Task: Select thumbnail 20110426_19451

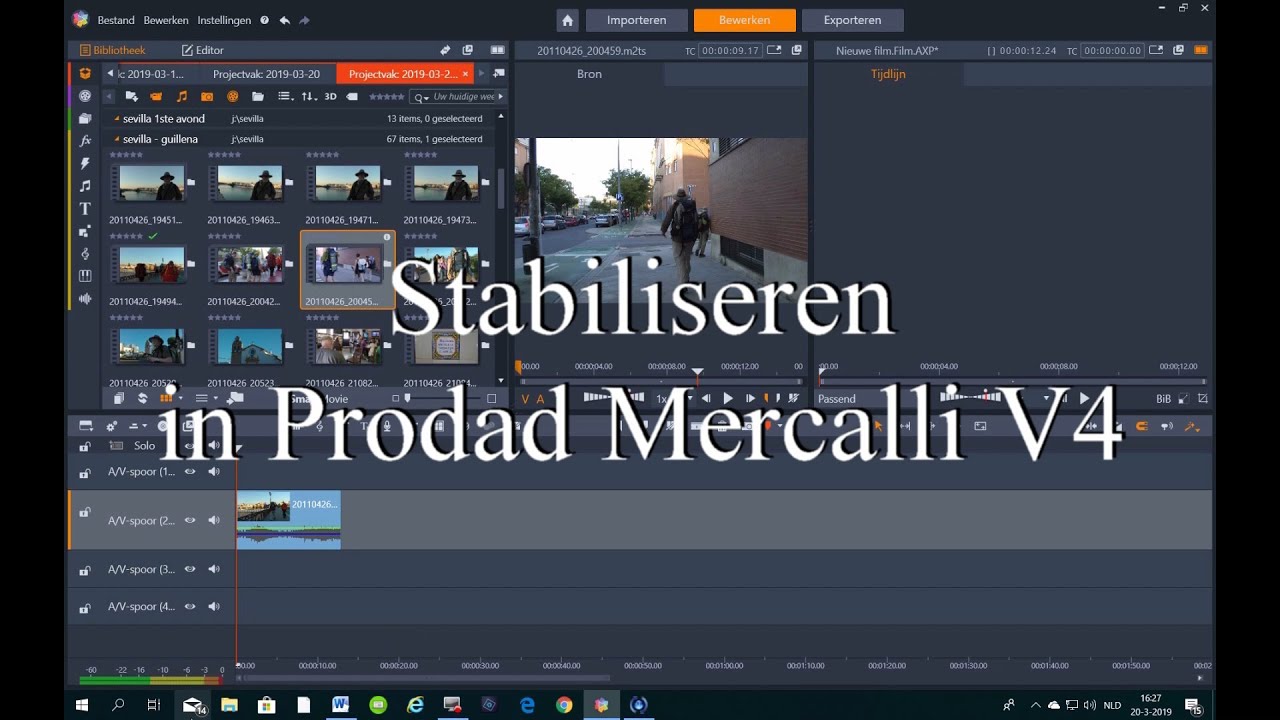Action: pos(151,186)
